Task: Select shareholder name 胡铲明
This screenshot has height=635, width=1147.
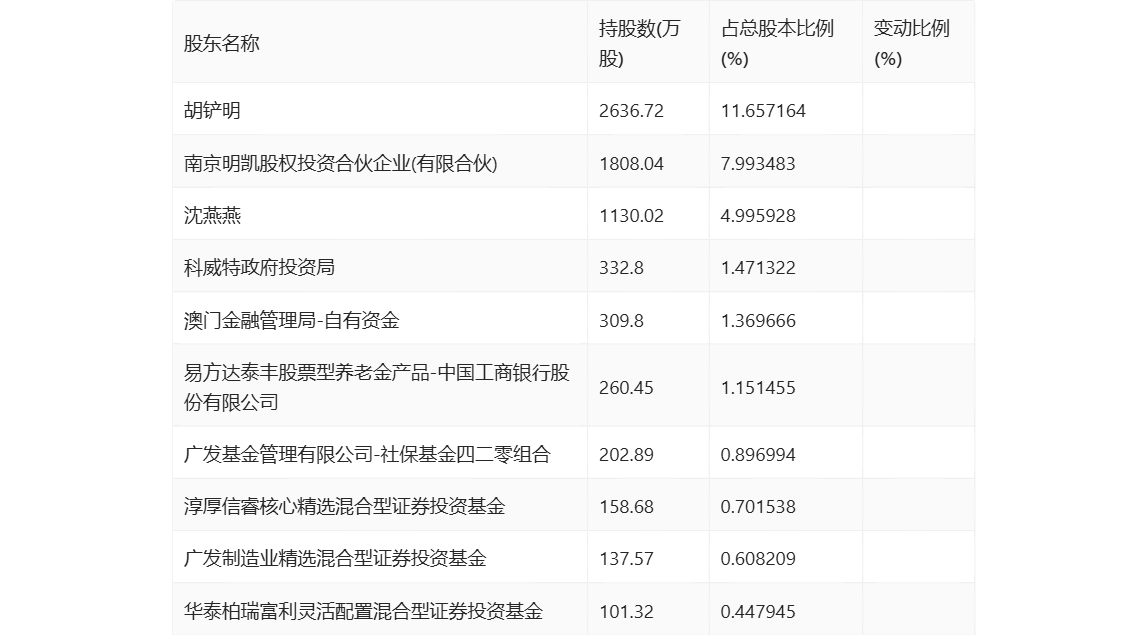Action: [212, 110]
